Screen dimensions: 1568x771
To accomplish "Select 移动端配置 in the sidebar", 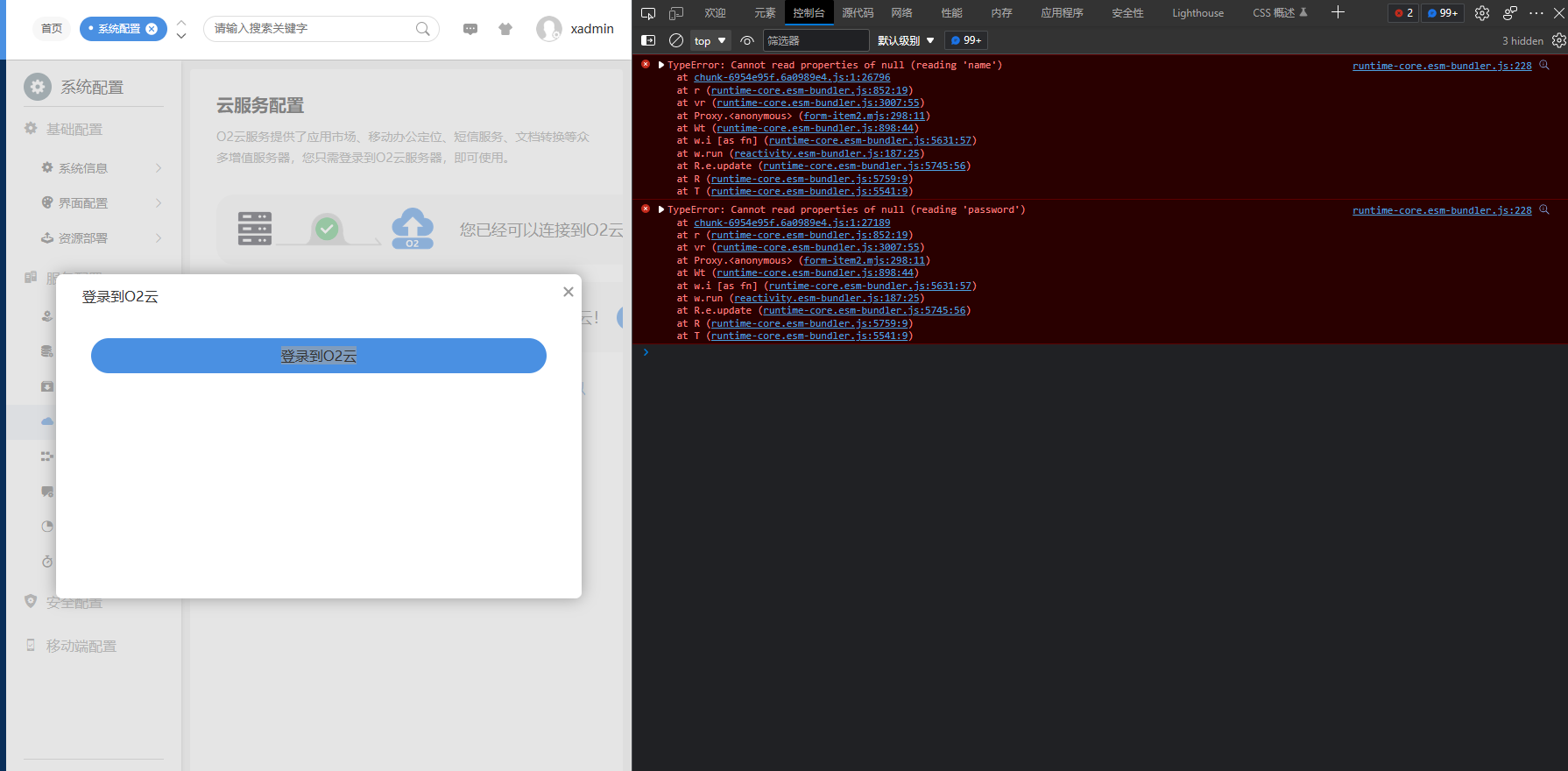I will point(81,646).
